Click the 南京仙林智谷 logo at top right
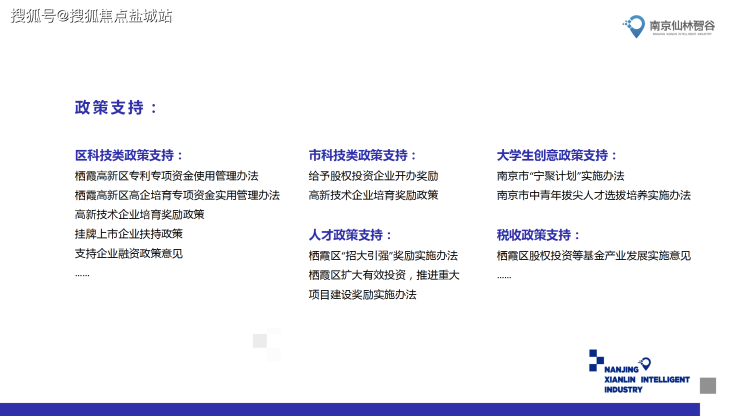 pos(669,26)
